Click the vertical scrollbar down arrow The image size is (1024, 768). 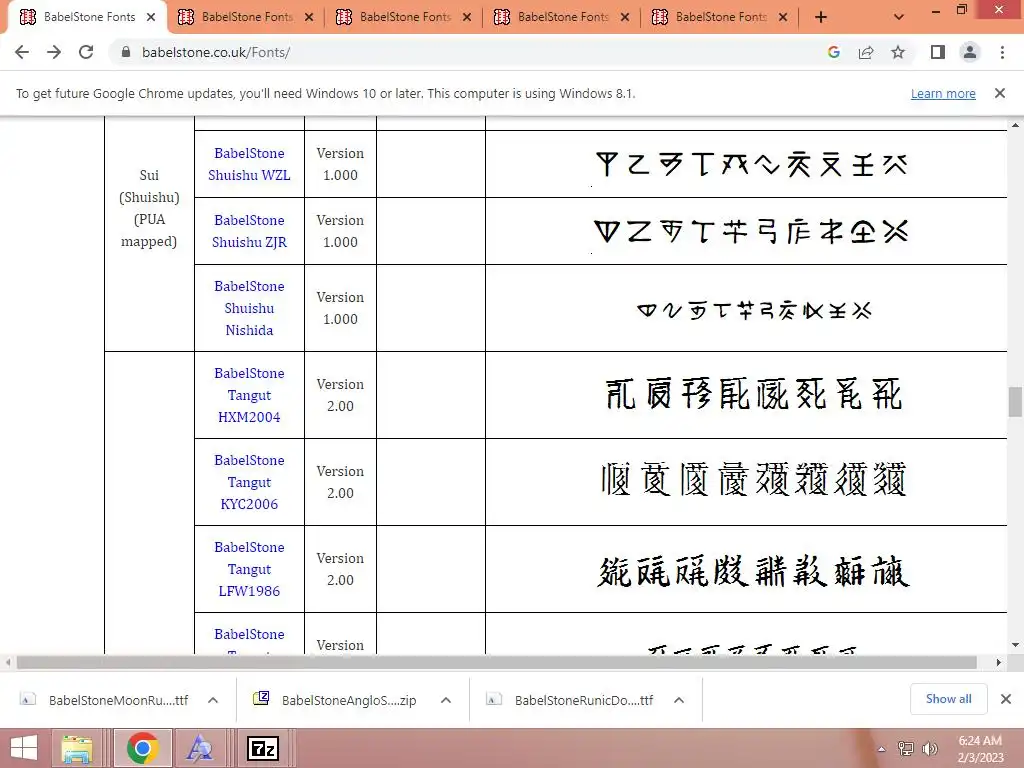tap(1015, 645)
